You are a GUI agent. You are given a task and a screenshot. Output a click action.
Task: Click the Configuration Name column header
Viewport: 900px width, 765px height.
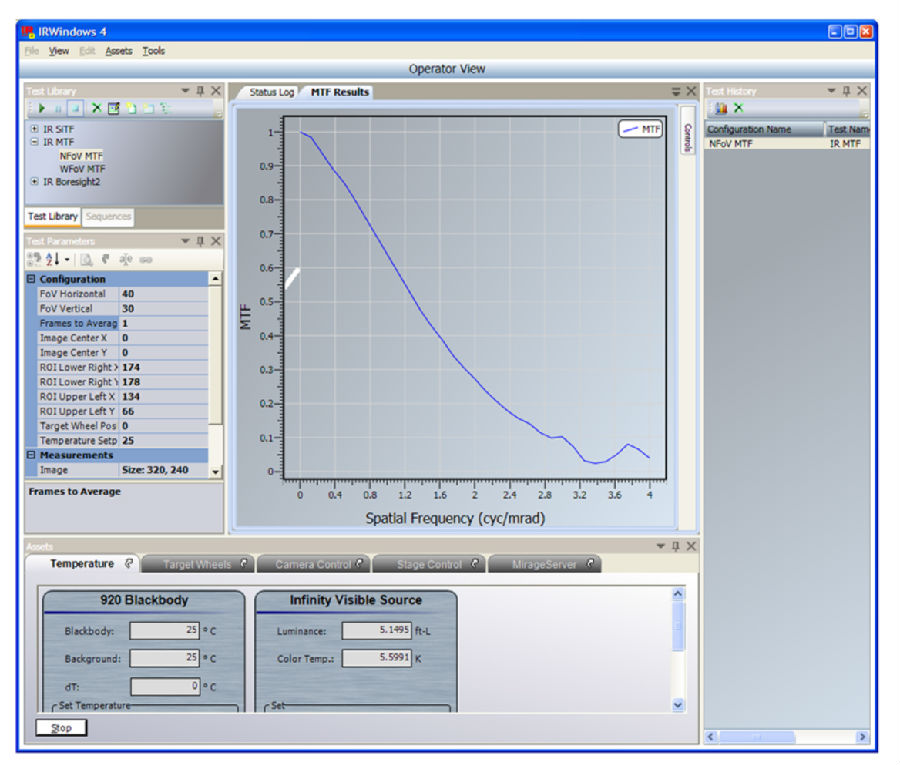tap(765, 130)
